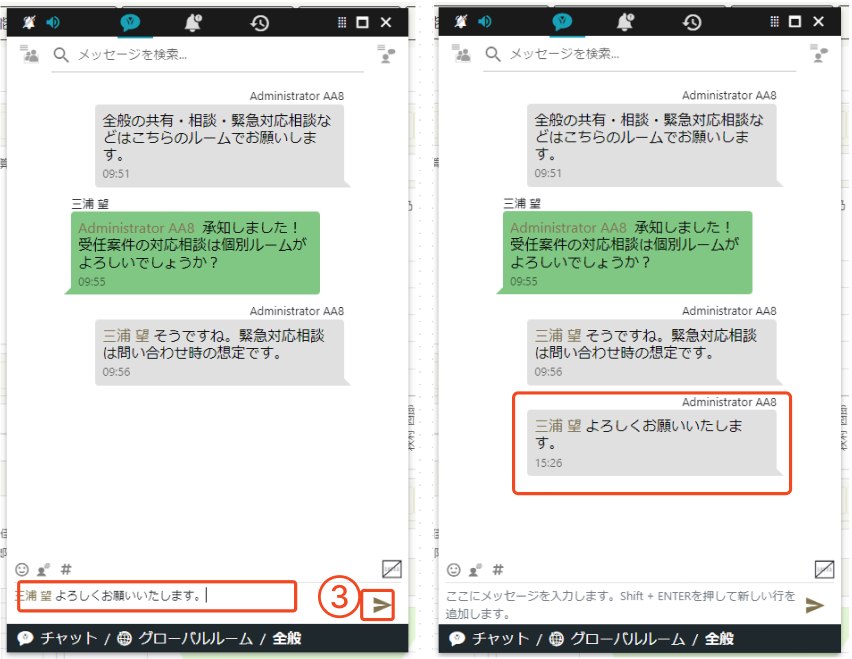Select the chat bubble tab in the right panel
Screen dimensions: 852x659
point(561,21)
